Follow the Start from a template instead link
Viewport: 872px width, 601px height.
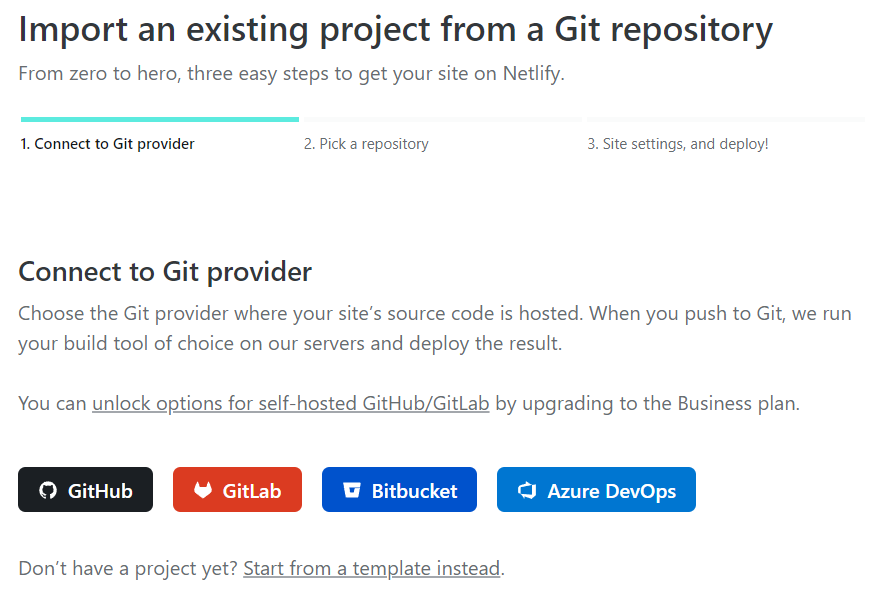click(371, 569)
